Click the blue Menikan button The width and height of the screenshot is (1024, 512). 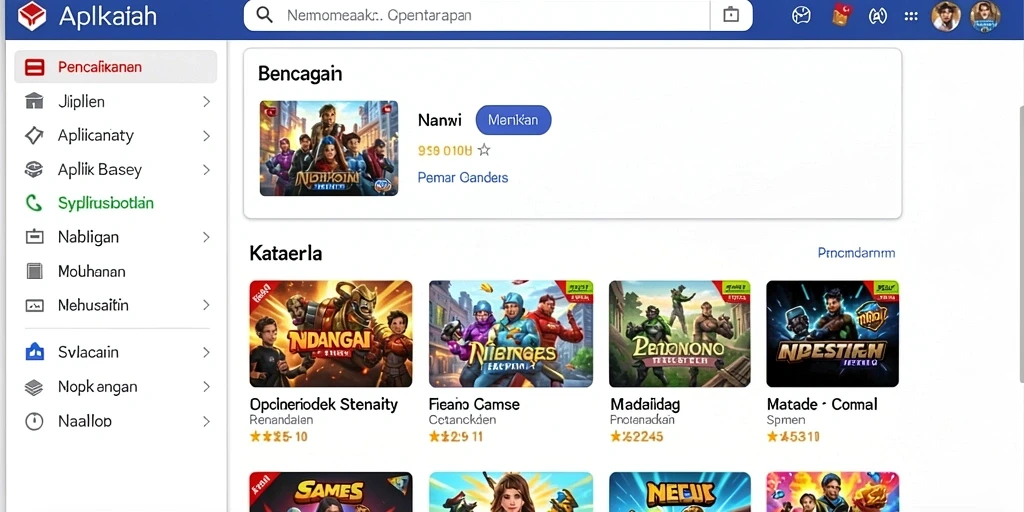(x=513, y=120)
